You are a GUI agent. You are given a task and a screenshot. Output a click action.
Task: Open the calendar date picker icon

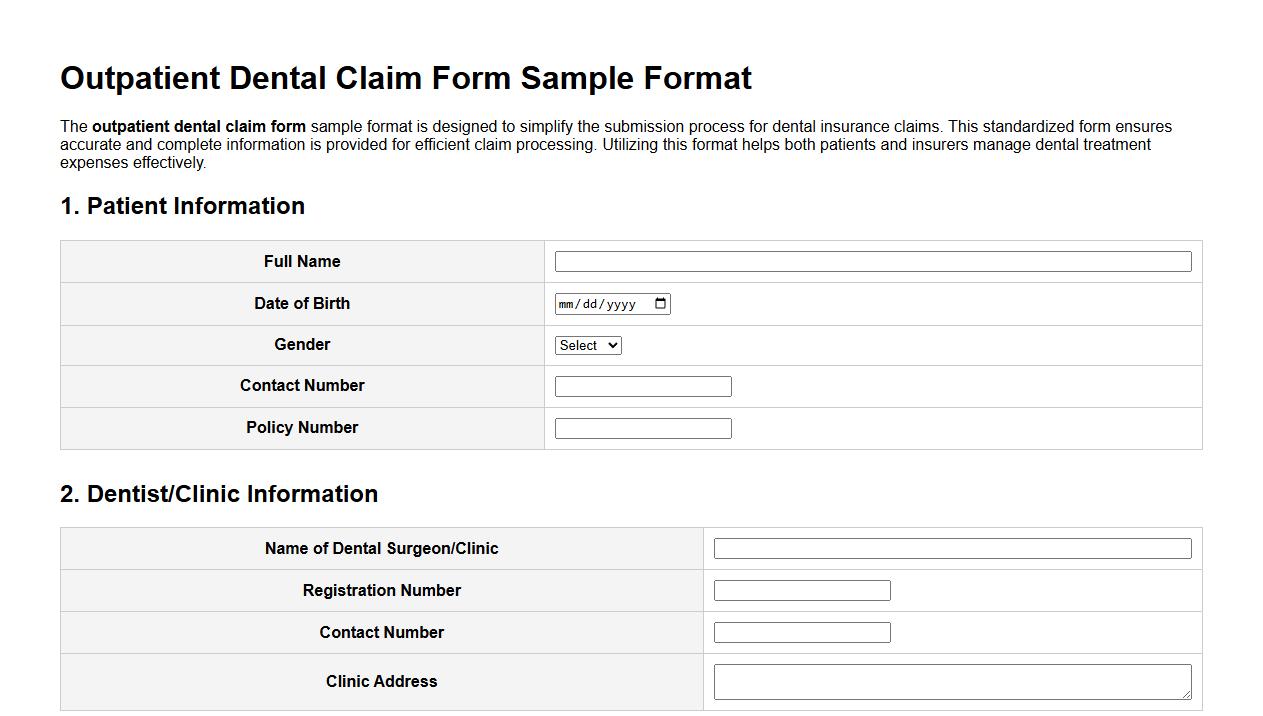pyautogui.click(x=659, y=303)
